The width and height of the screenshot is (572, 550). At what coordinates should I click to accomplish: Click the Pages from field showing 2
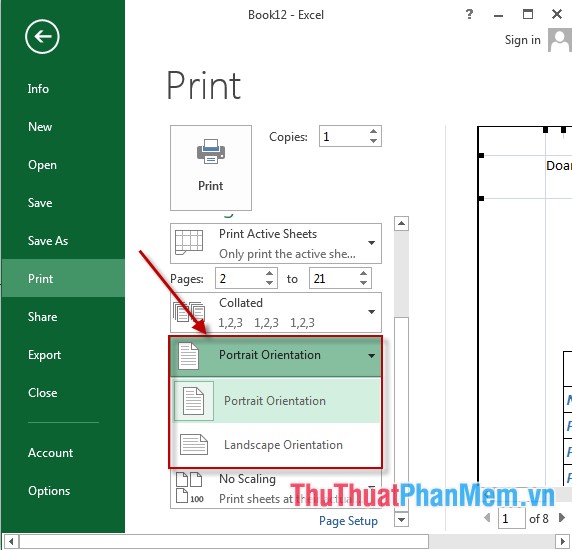(x=240, y=279)
